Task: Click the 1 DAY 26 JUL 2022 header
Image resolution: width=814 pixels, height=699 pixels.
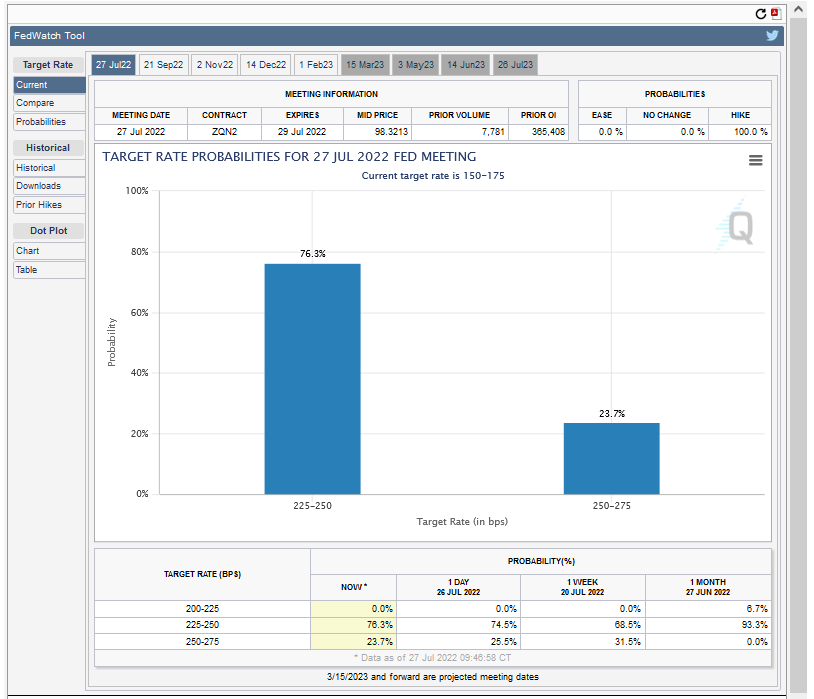Action: point(458,587)
